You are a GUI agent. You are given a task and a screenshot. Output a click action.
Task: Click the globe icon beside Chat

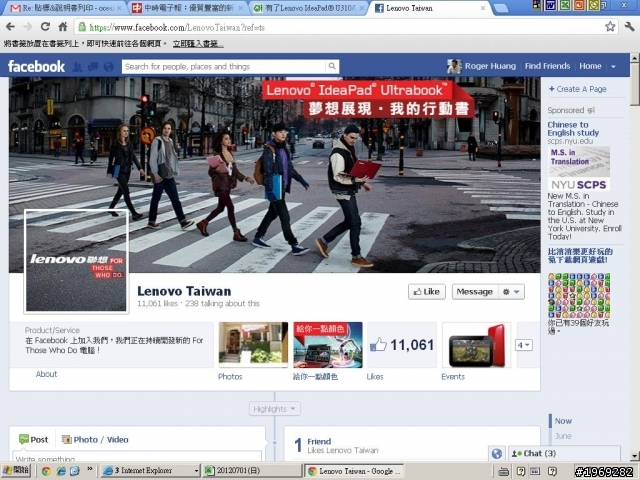(497, 453)
